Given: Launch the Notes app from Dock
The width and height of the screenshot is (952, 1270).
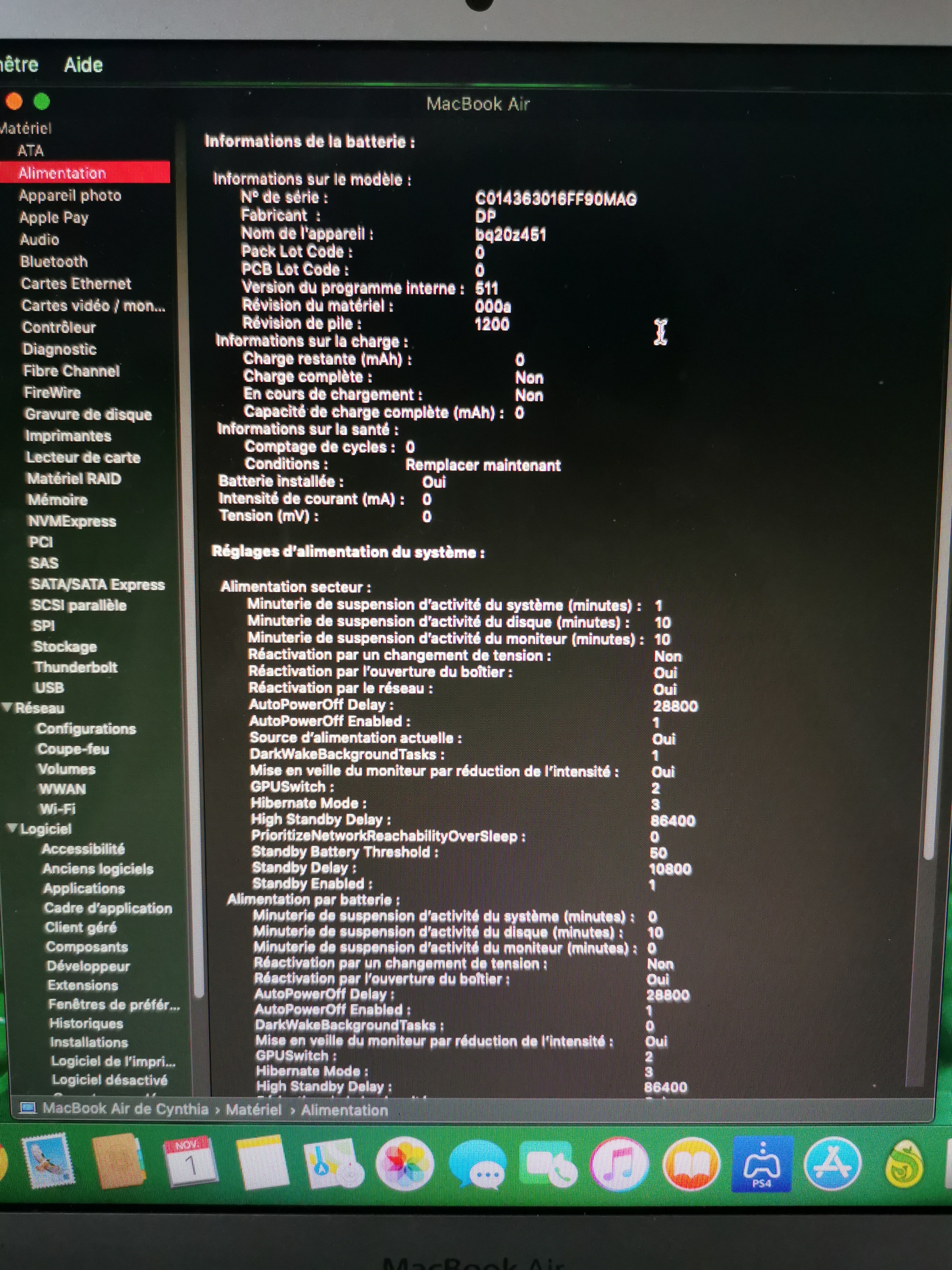Looking at the screenshot, I should (x=262, y=1163).
